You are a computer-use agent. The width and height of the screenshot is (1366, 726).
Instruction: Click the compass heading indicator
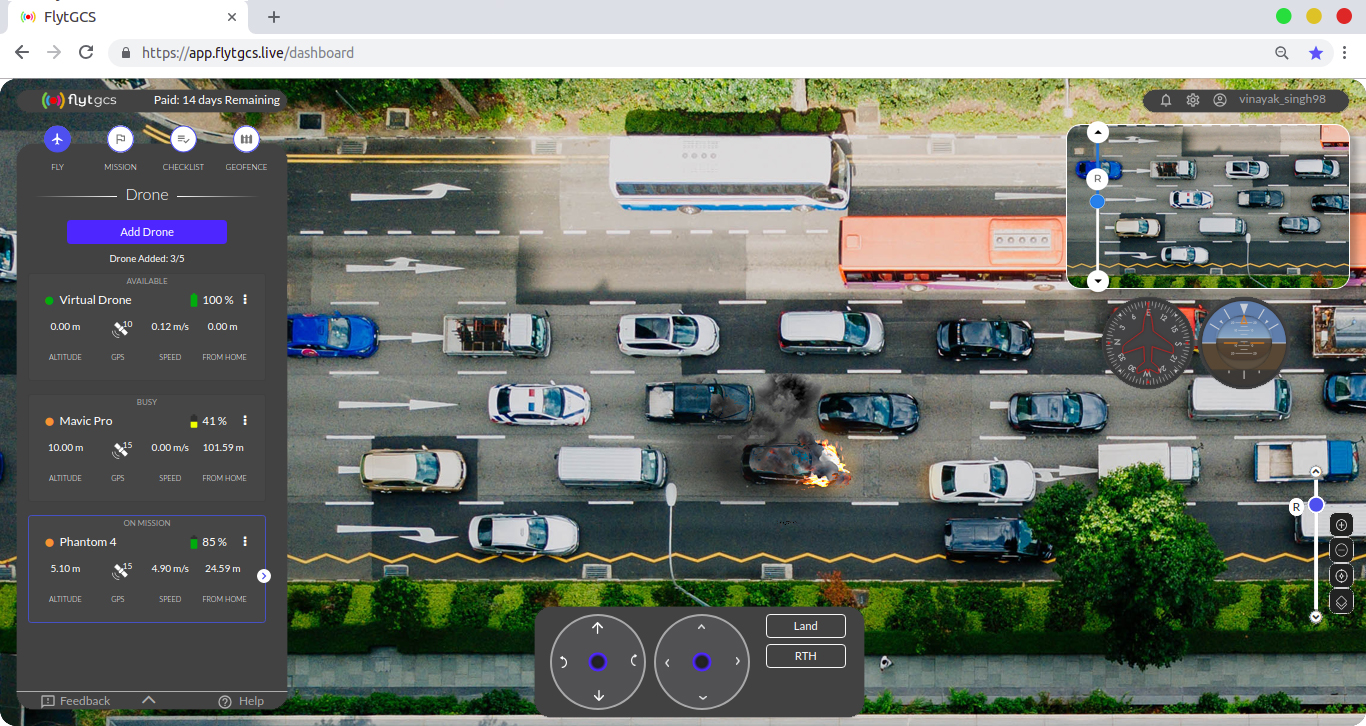pyautogui.click(x=1149, y=343)
